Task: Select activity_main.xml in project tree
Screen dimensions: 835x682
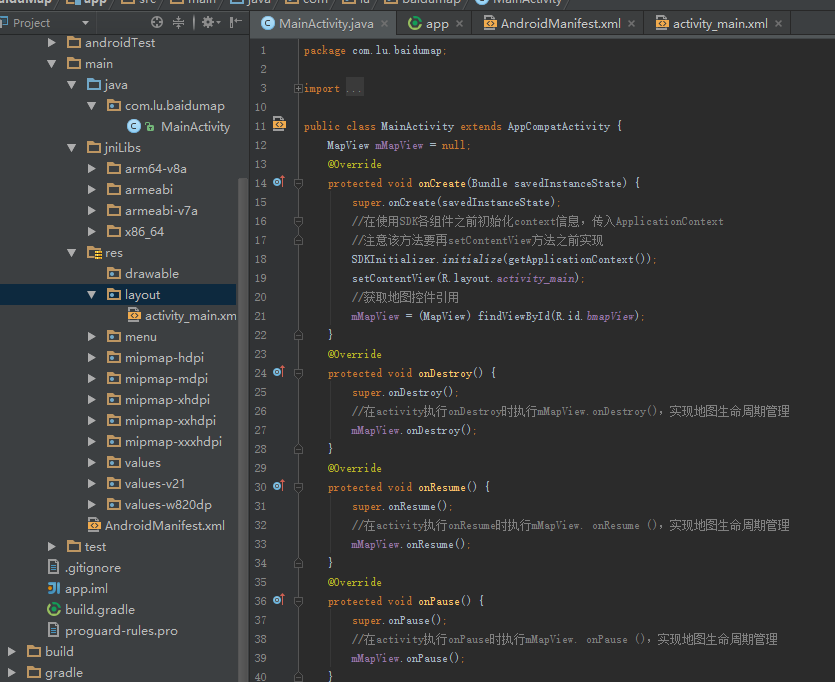Action: point(182,316)
